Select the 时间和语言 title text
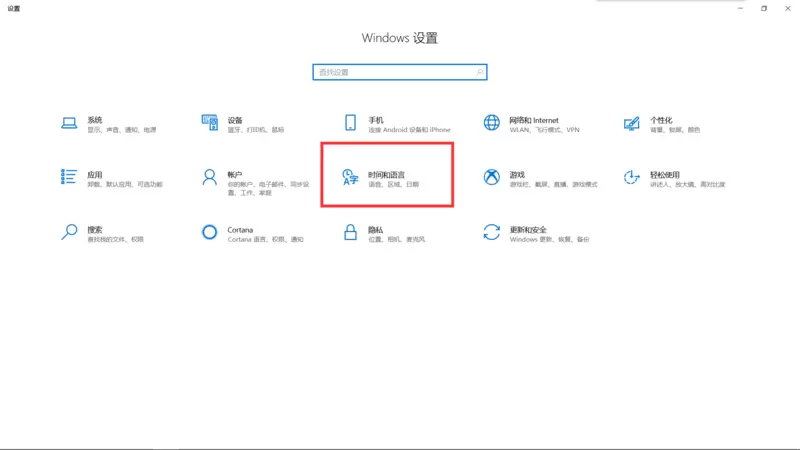 pos(386,174)
